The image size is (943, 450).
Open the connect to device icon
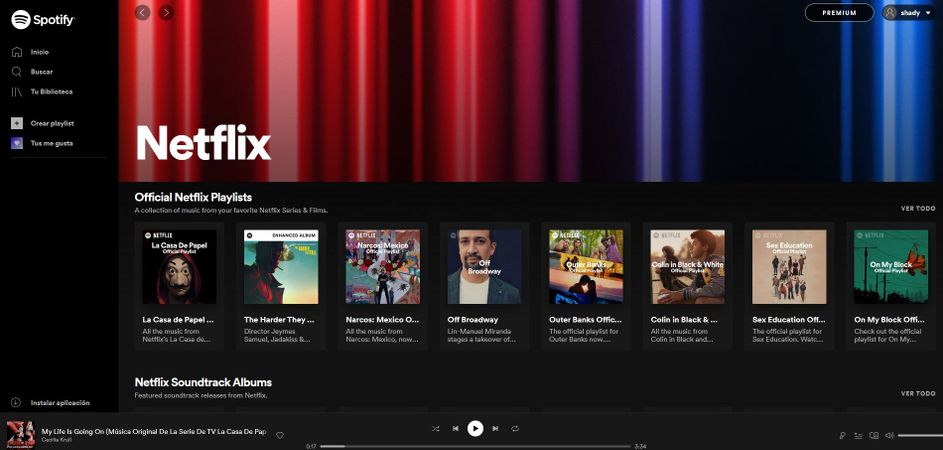point(874,435)
